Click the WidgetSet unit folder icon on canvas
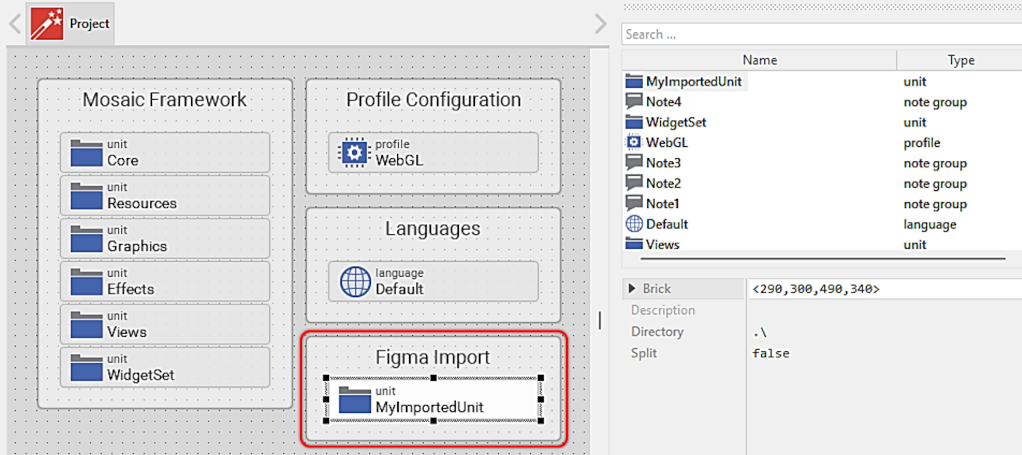 point(87,368)
